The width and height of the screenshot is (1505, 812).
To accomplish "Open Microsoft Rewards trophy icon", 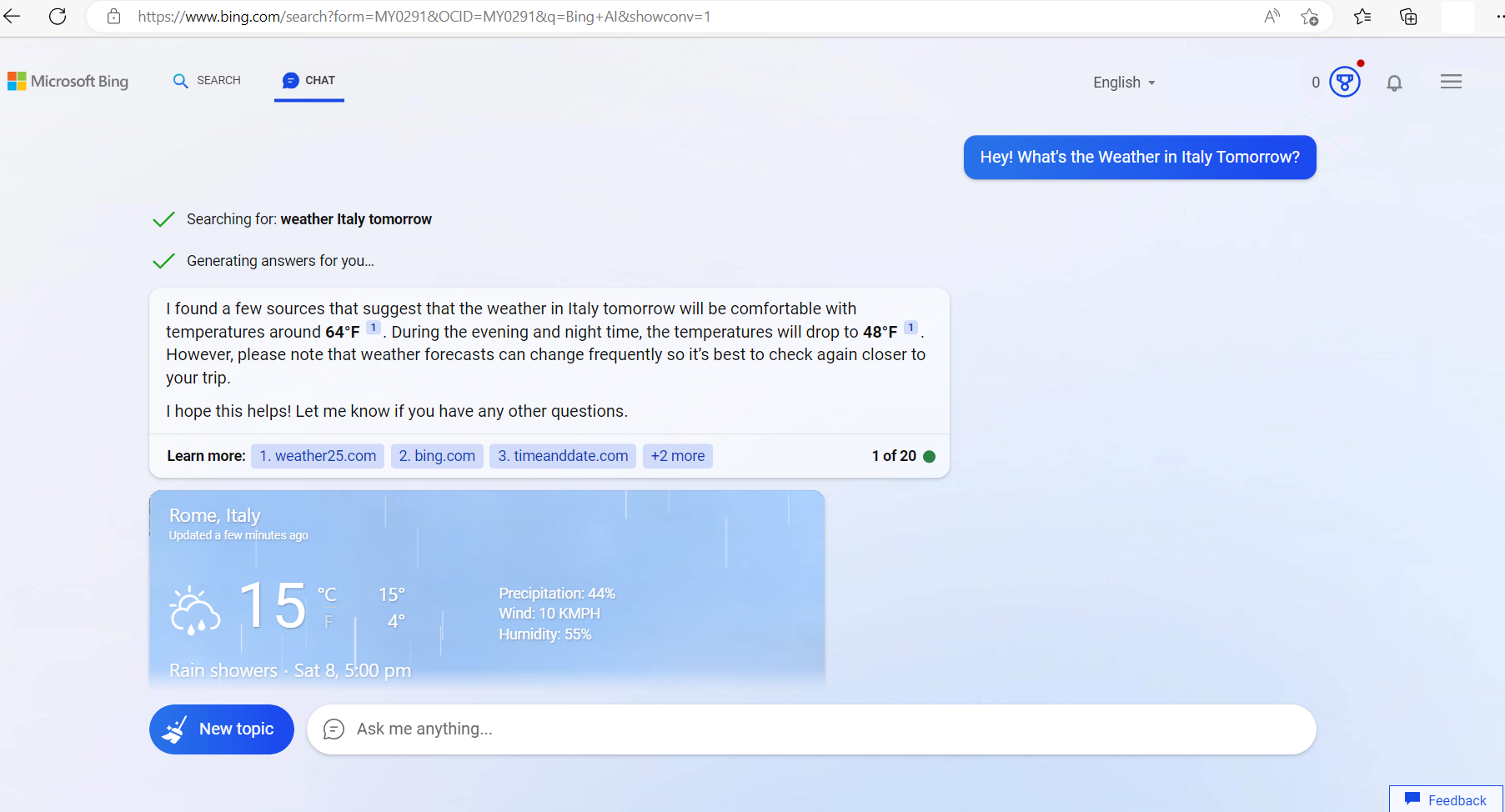I will tap(1344, 82).
